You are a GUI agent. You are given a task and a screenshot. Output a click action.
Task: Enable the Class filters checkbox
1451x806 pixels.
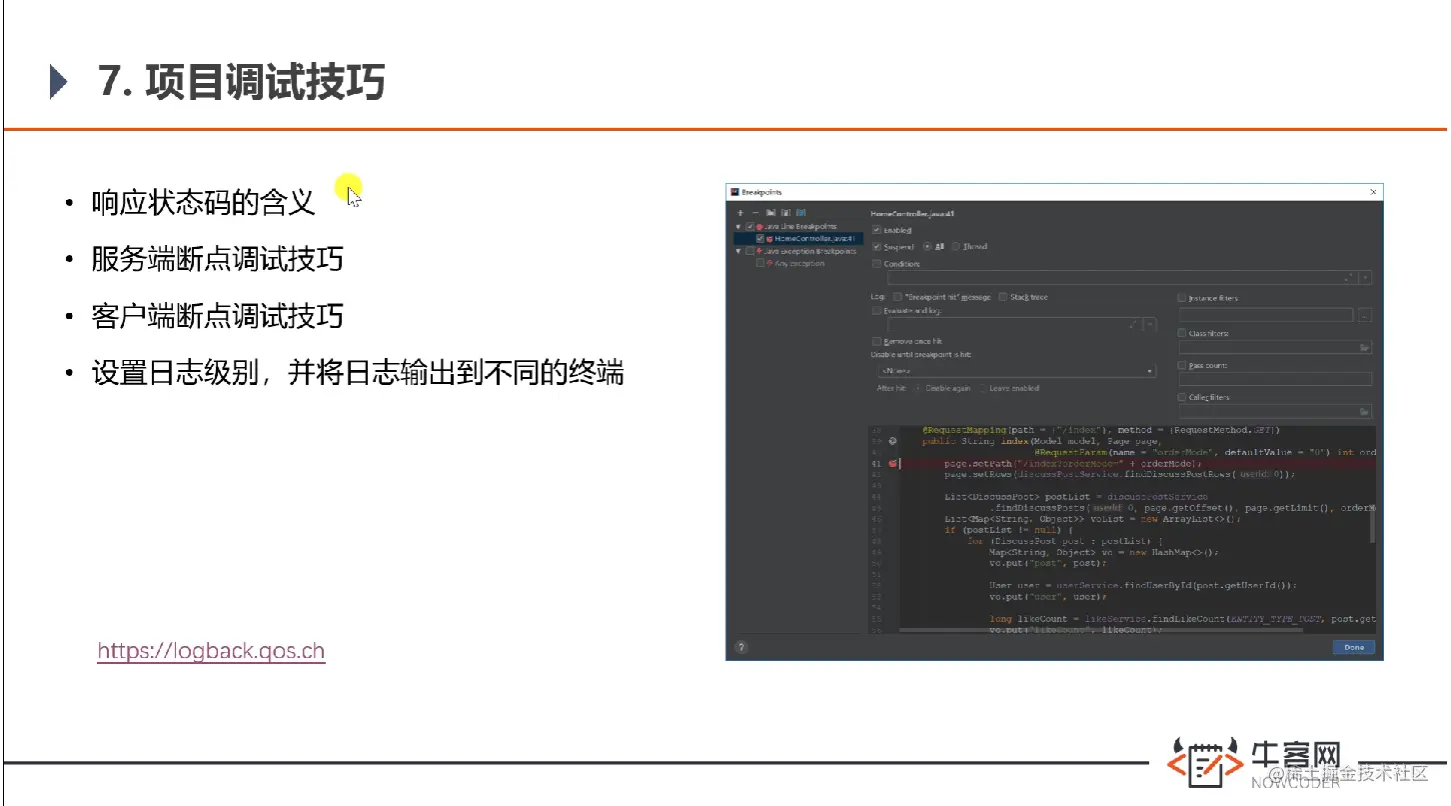point(1181,333)
